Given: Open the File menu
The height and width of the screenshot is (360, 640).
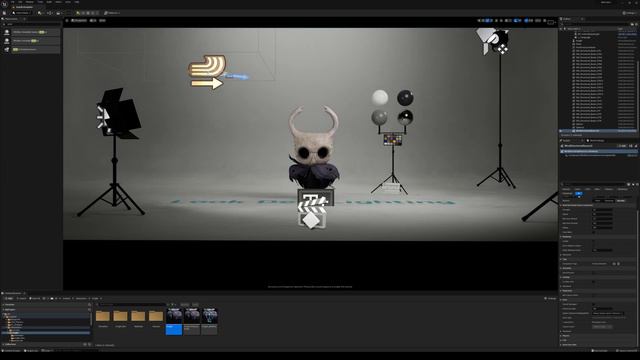Looking at the screenshot, I should click(13, 2).
